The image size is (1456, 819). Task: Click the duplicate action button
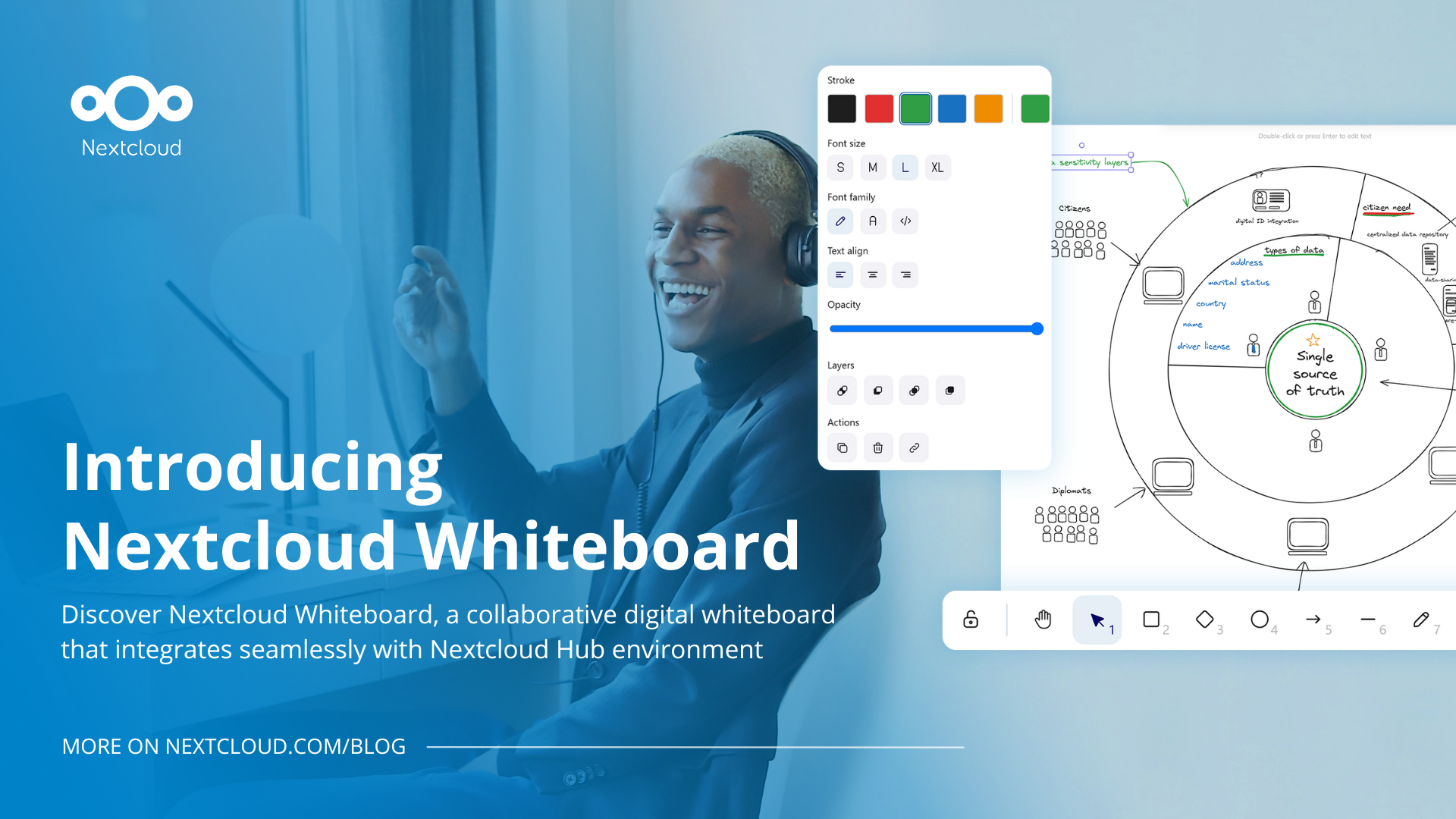[842, 448]
